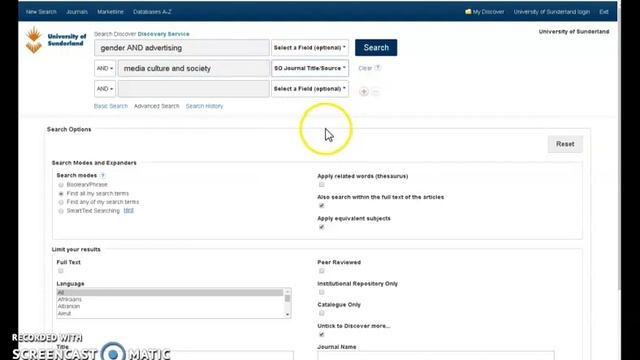Screen dimensions: 640x360
Task: Click Advanced Search link
Action: coord(156,106)
